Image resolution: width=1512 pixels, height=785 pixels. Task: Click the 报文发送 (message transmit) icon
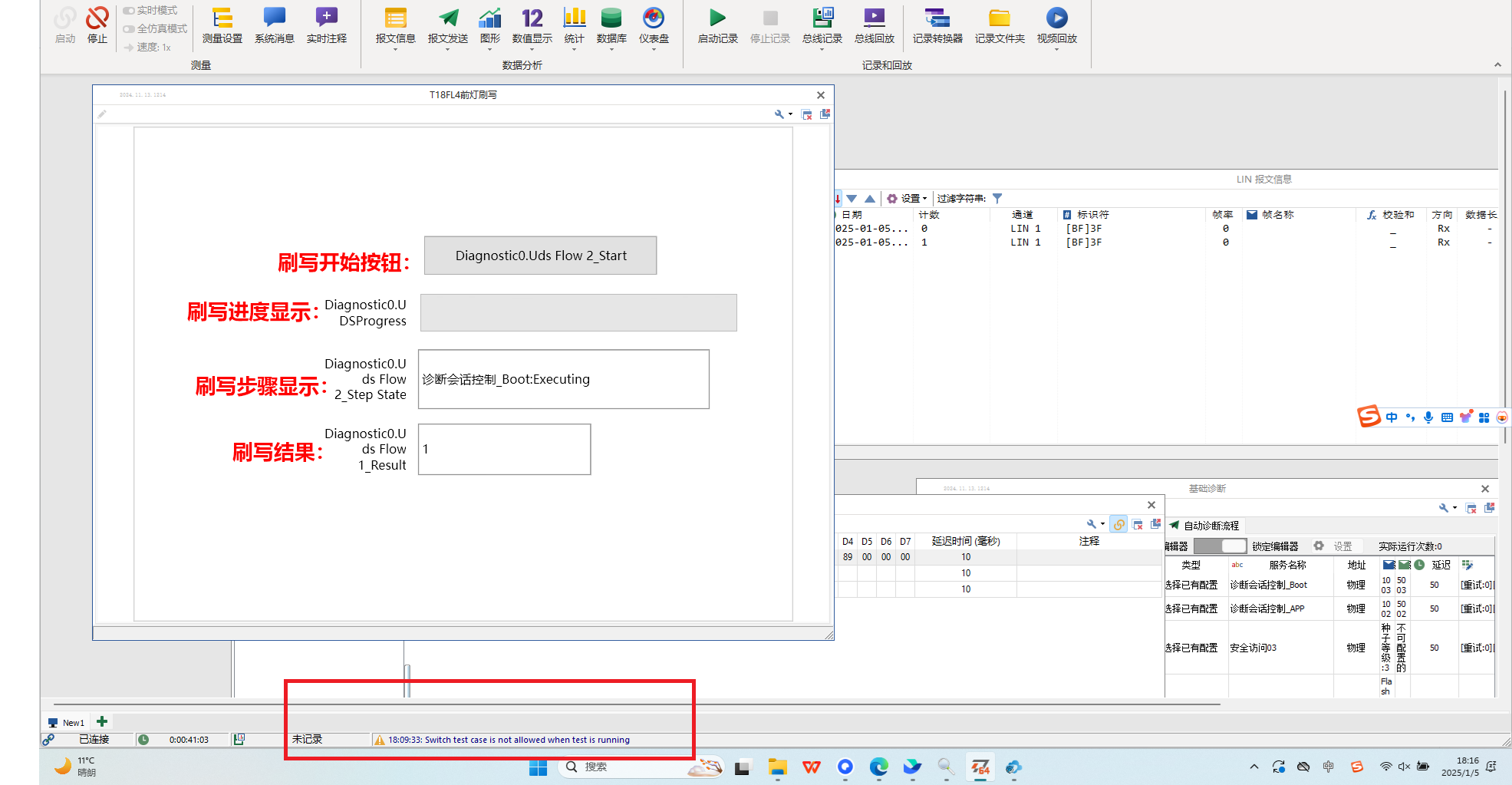click(448, 18)
